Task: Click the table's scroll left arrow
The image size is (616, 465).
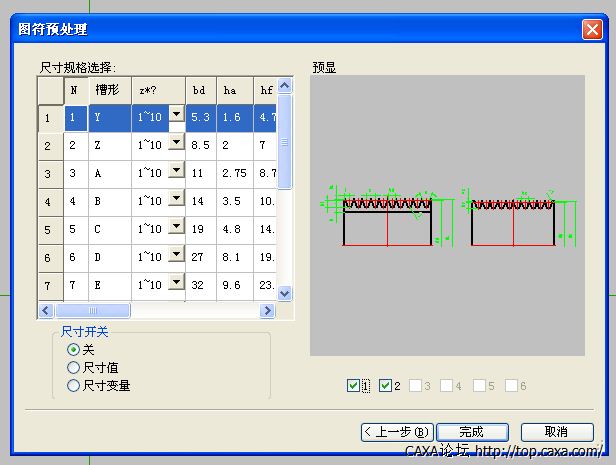Action: pyautogui.click(x=46, y=311)
